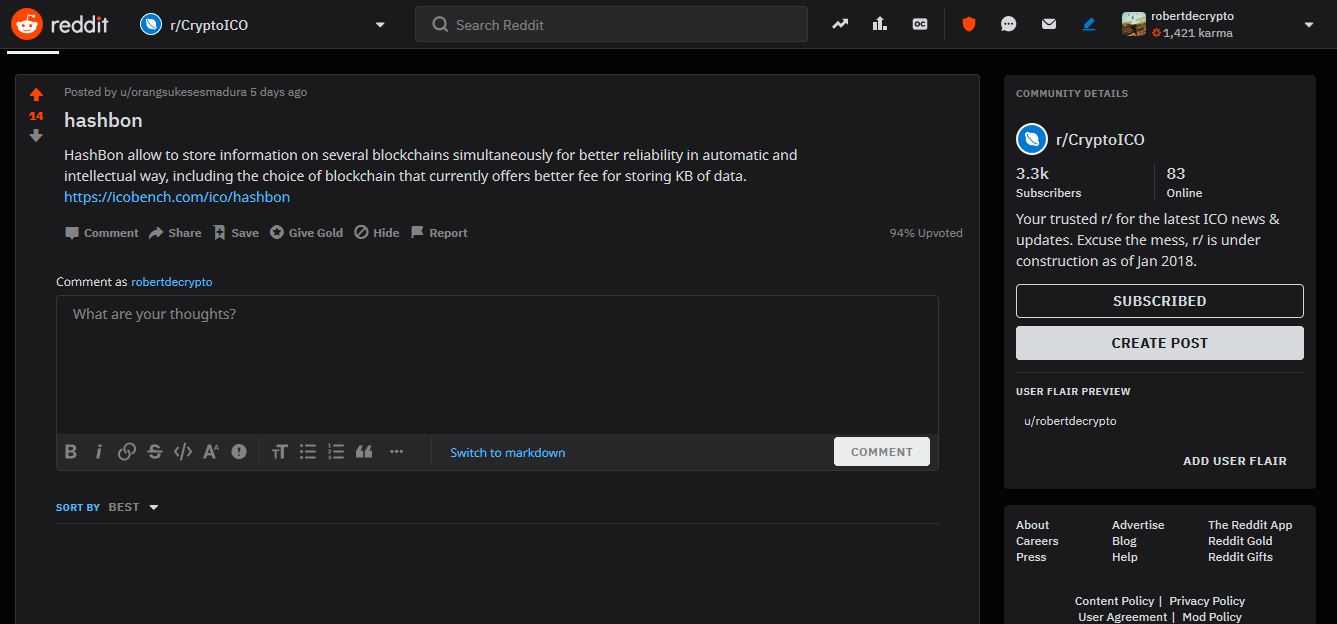Upvote the hashbon post
1337x624 pixels.
tap(36, 95)
